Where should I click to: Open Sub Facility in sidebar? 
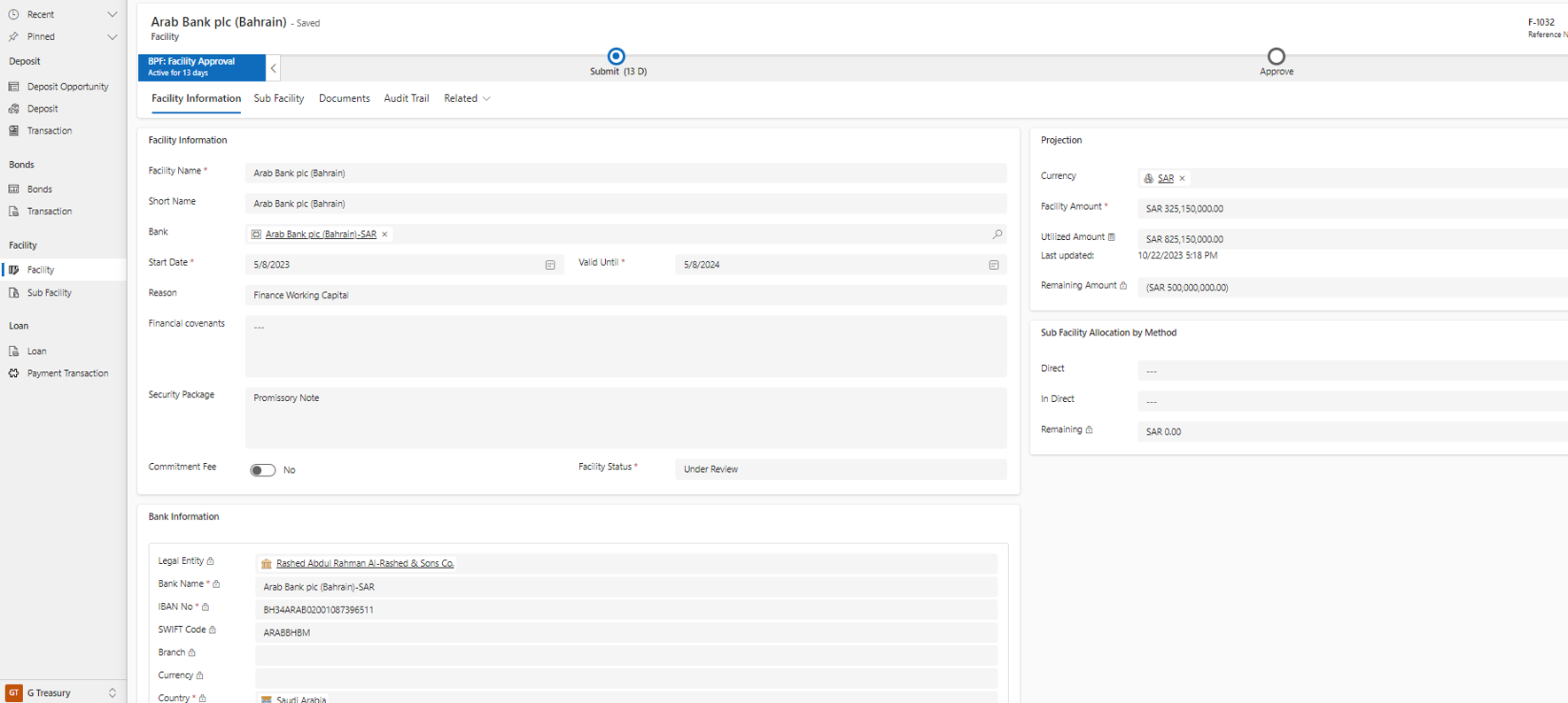tap(49, 293)
